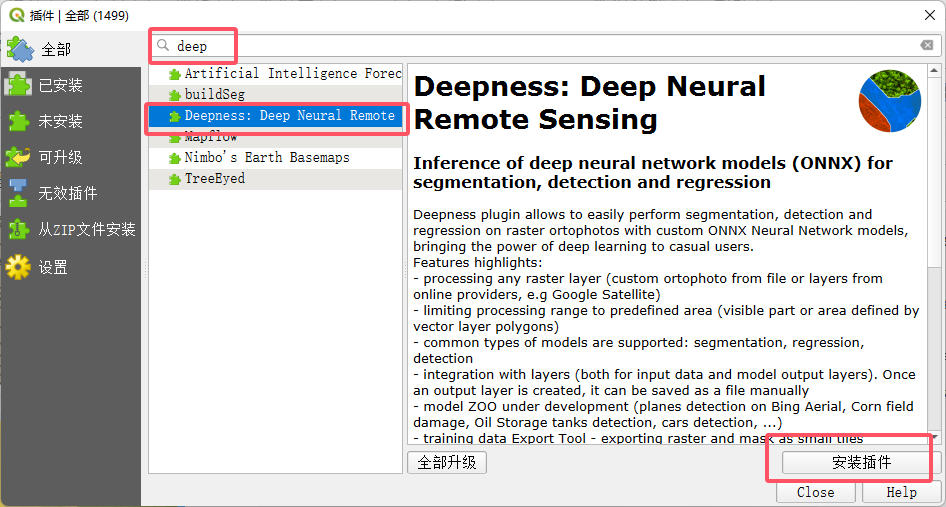Click the 全部升级 button
This screenshot has height=507, width=946.
pyautogui.click(x=447, y=463)
